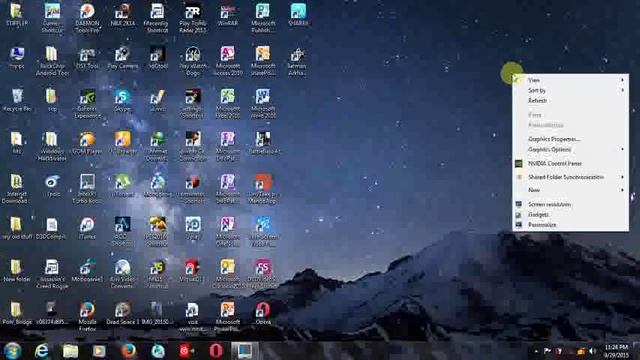The image size is (640, 360).
Task: Select the Poly_Bridge folder icon
Action: click(x=17, y=313)
